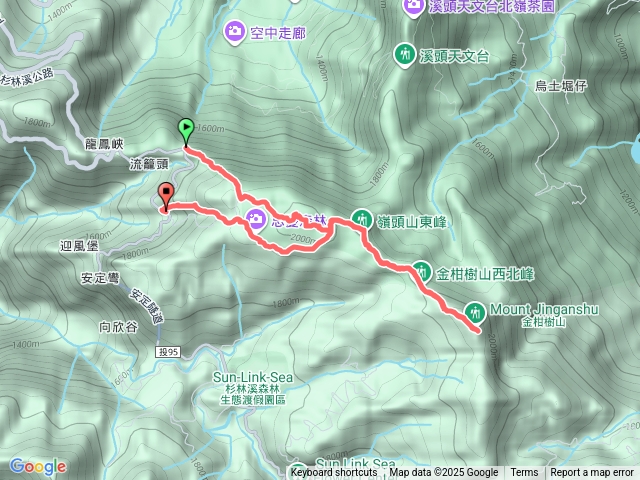
Task: Open the Google logo link
Action: point(38,467)
